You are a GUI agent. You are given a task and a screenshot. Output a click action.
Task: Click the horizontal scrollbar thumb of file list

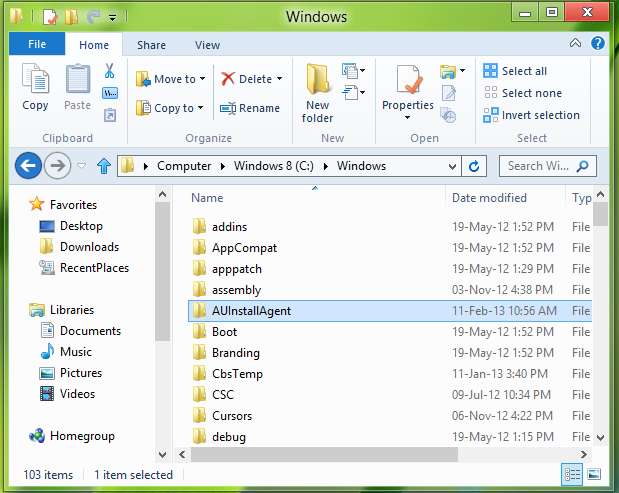(324, 454)
